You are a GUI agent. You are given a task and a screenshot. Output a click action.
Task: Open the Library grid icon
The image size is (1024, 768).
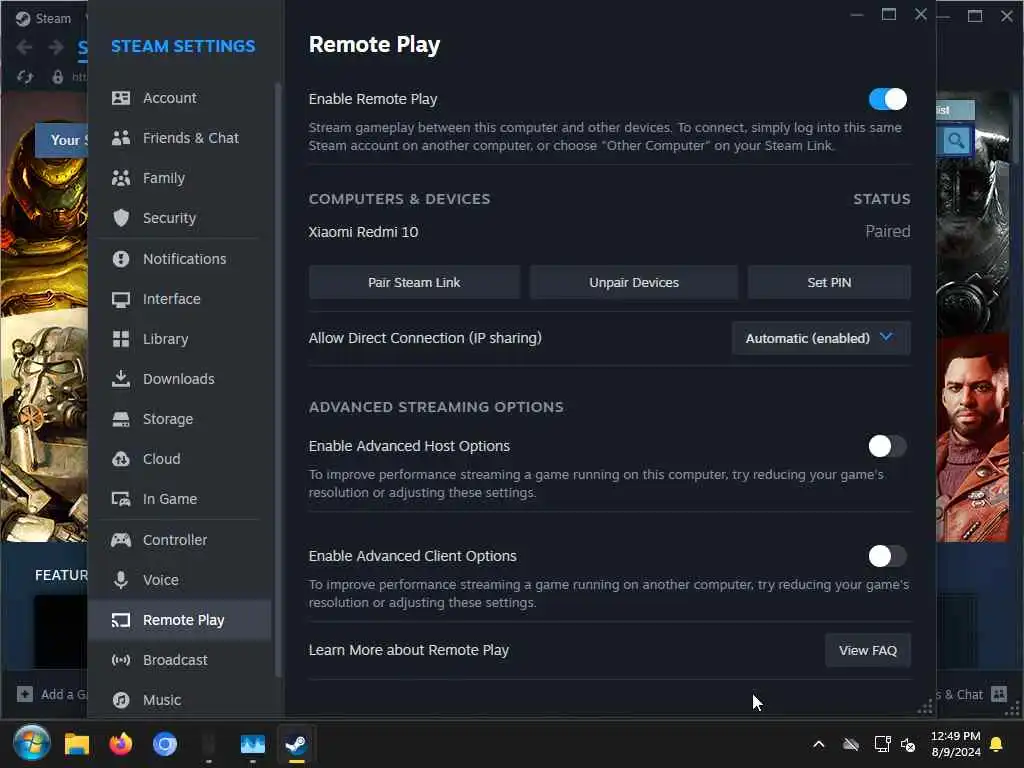121,339
